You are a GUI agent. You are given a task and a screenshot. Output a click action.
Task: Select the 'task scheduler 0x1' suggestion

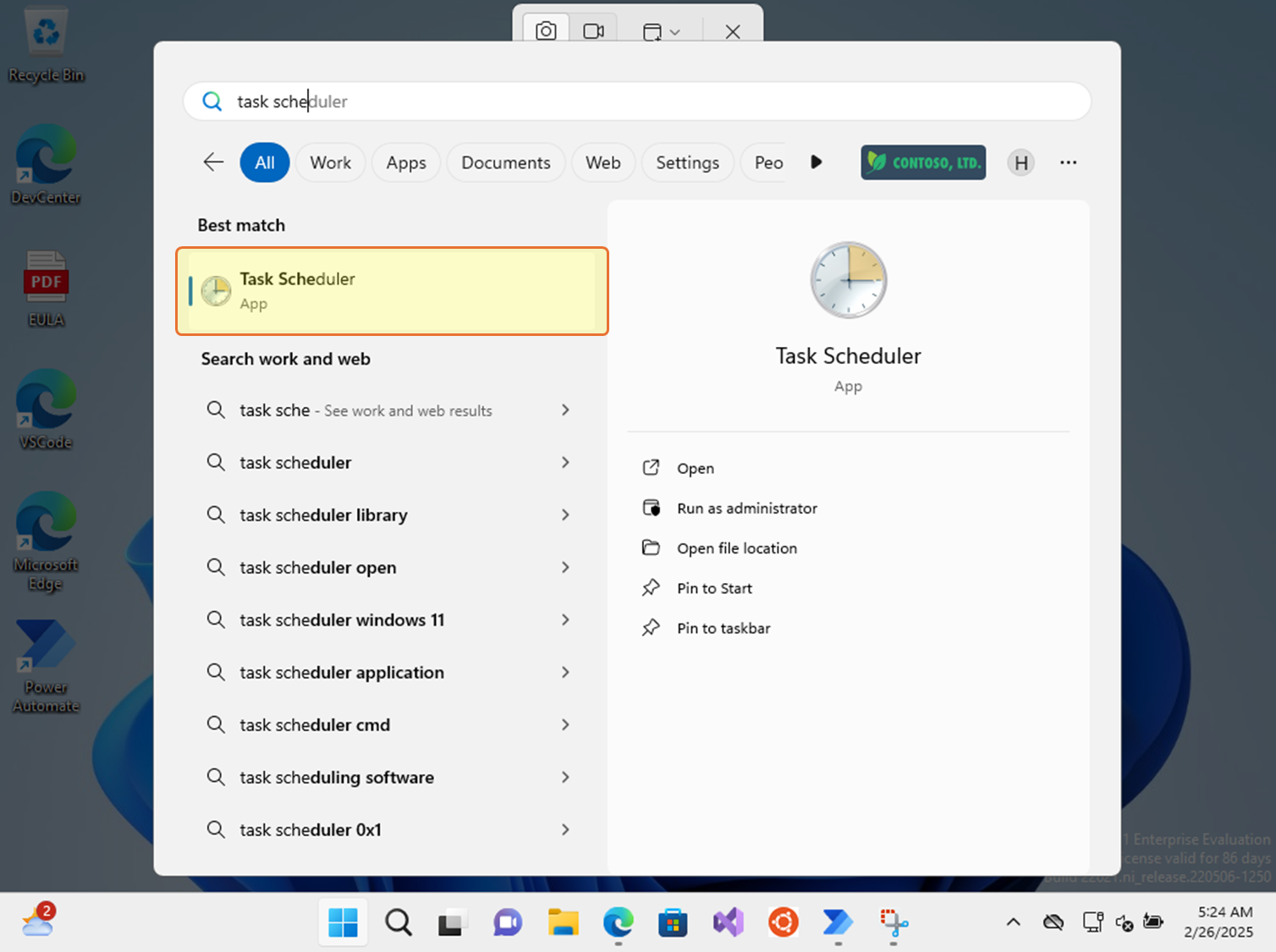pyautogui.click(x=311, y=830)
